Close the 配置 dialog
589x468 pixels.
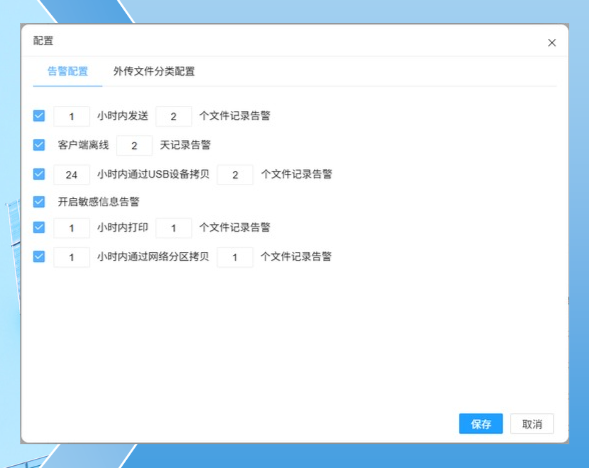click(551, 42)
